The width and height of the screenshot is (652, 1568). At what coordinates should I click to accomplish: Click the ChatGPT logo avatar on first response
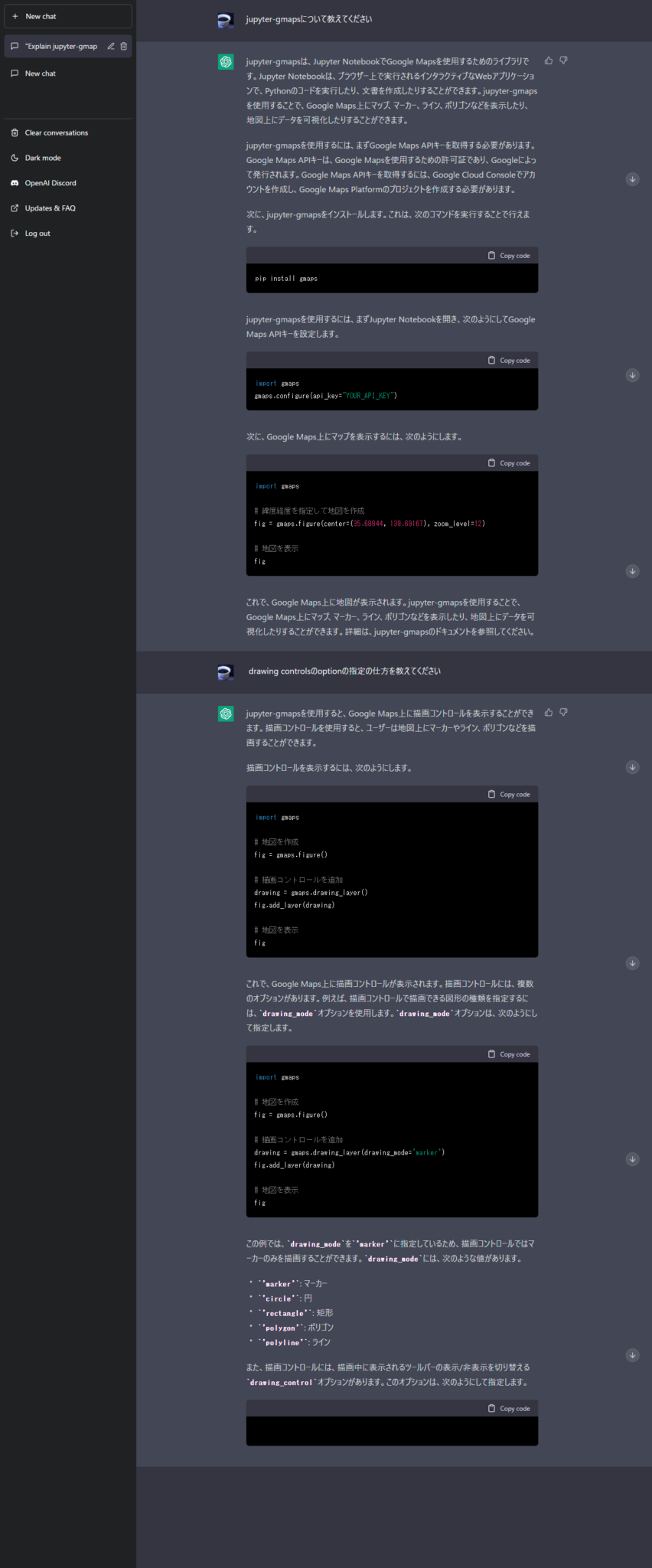coord(226,62)
